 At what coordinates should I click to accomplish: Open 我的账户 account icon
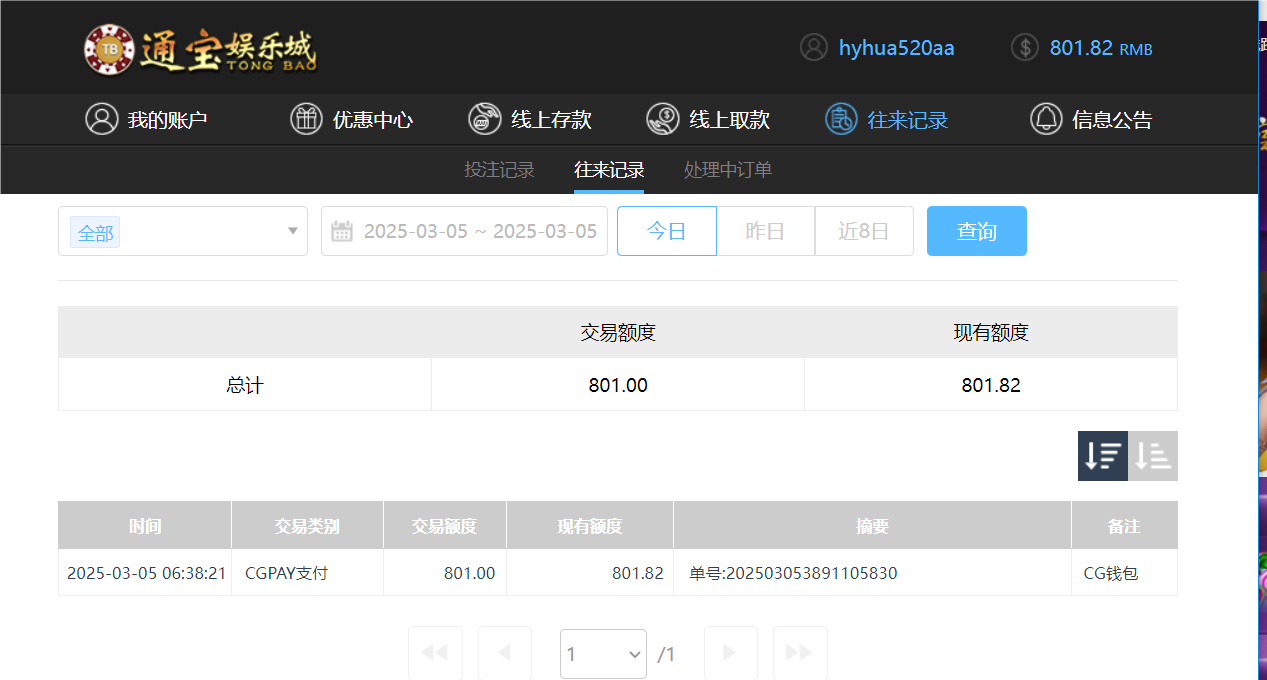pyautogui.click(x=102, y=118)
